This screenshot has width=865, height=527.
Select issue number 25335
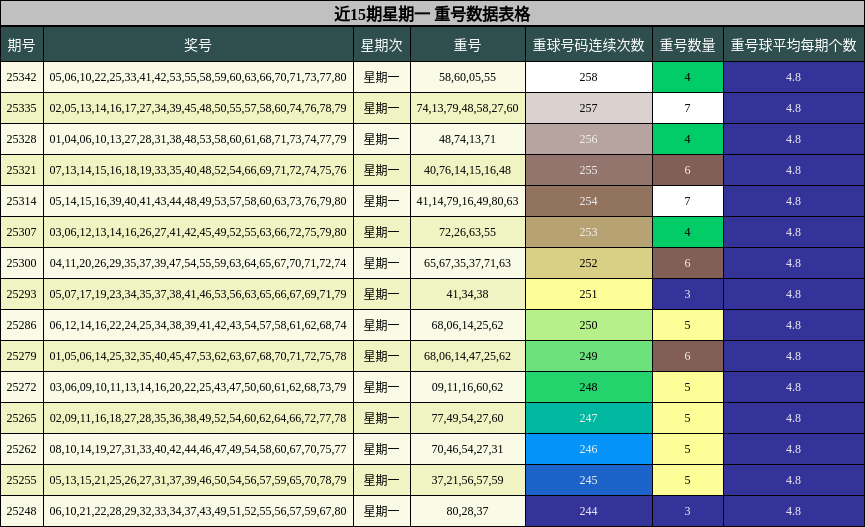22,108
